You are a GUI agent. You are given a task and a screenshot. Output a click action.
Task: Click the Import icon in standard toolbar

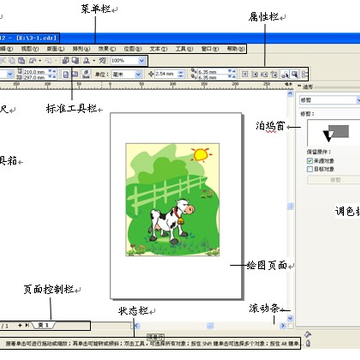65,61
